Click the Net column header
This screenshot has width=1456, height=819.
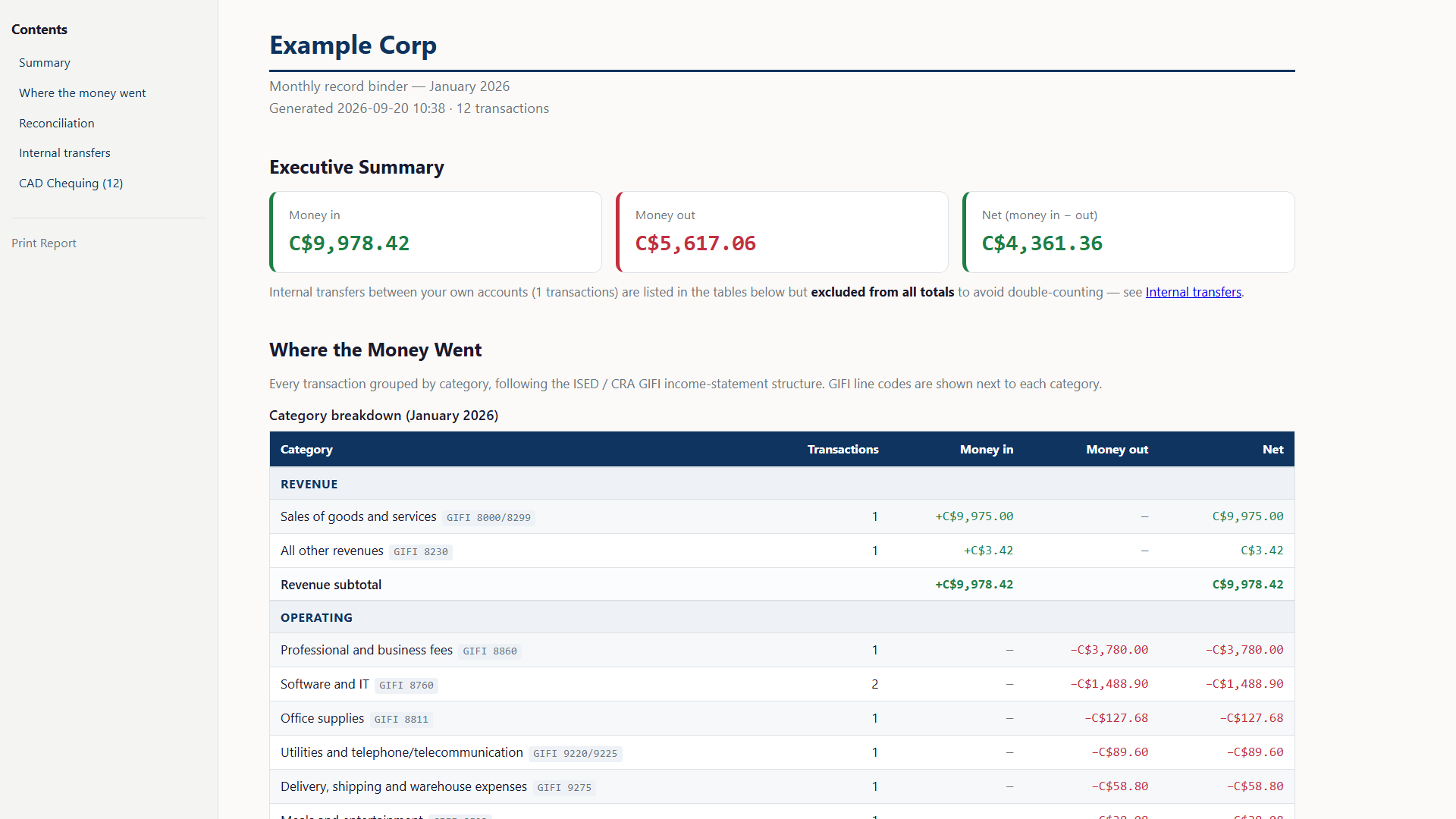click(x=1272, y=450)
